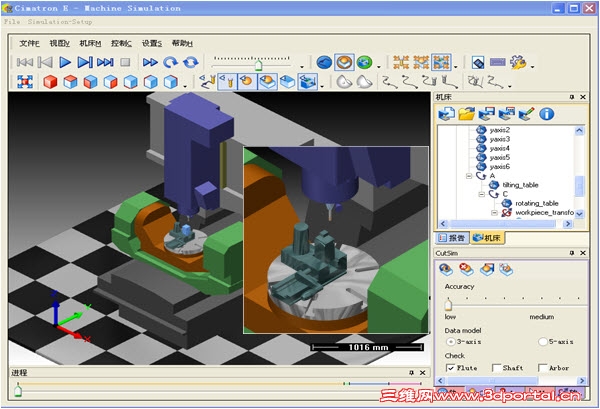Open the yellow gear settings icon
The width and height of the screenshot is (600, 409).
tap(518, 62)
